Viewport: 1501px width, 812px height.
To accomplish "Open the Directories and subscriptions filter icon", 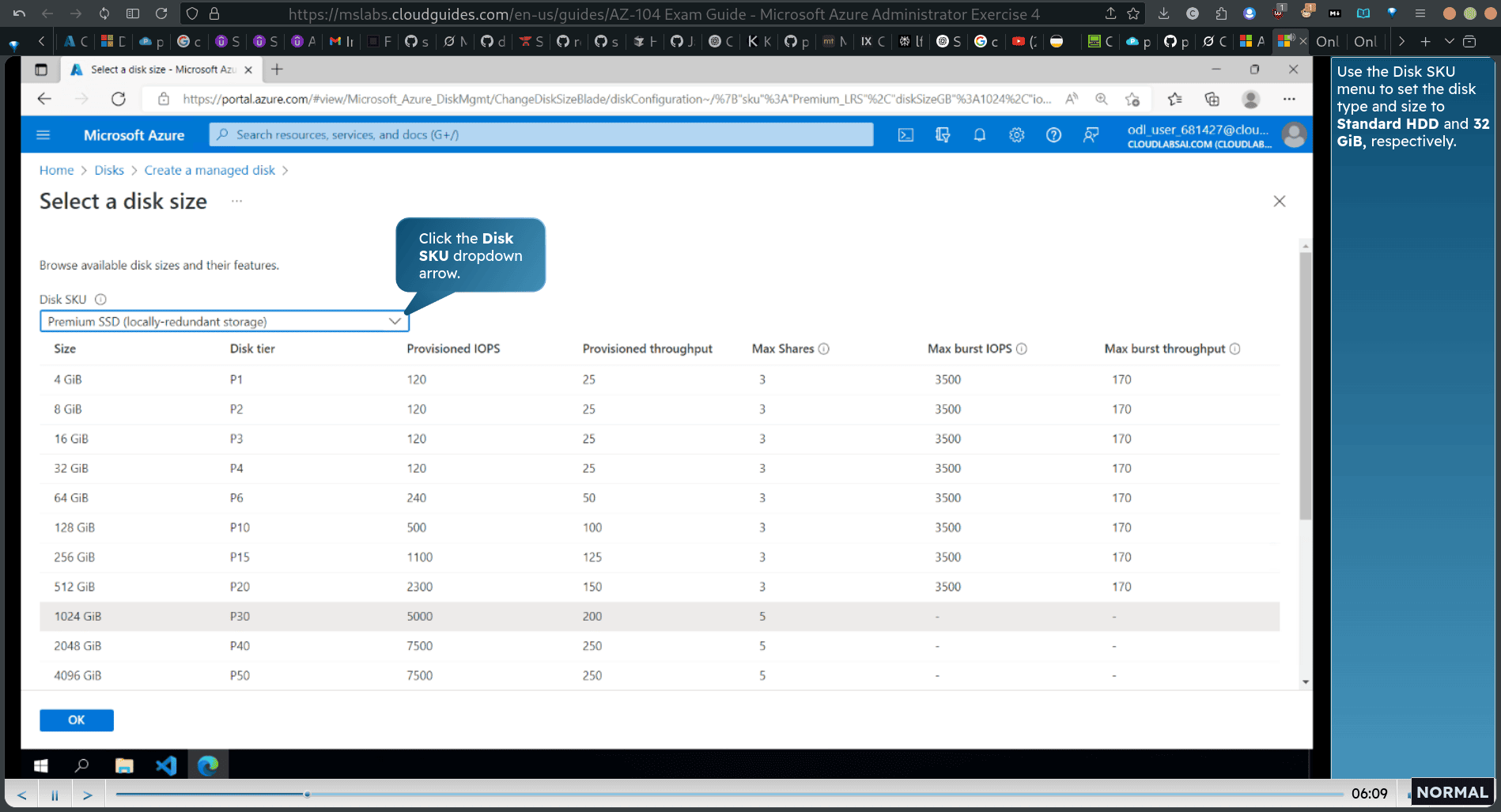I will [943, 135].
